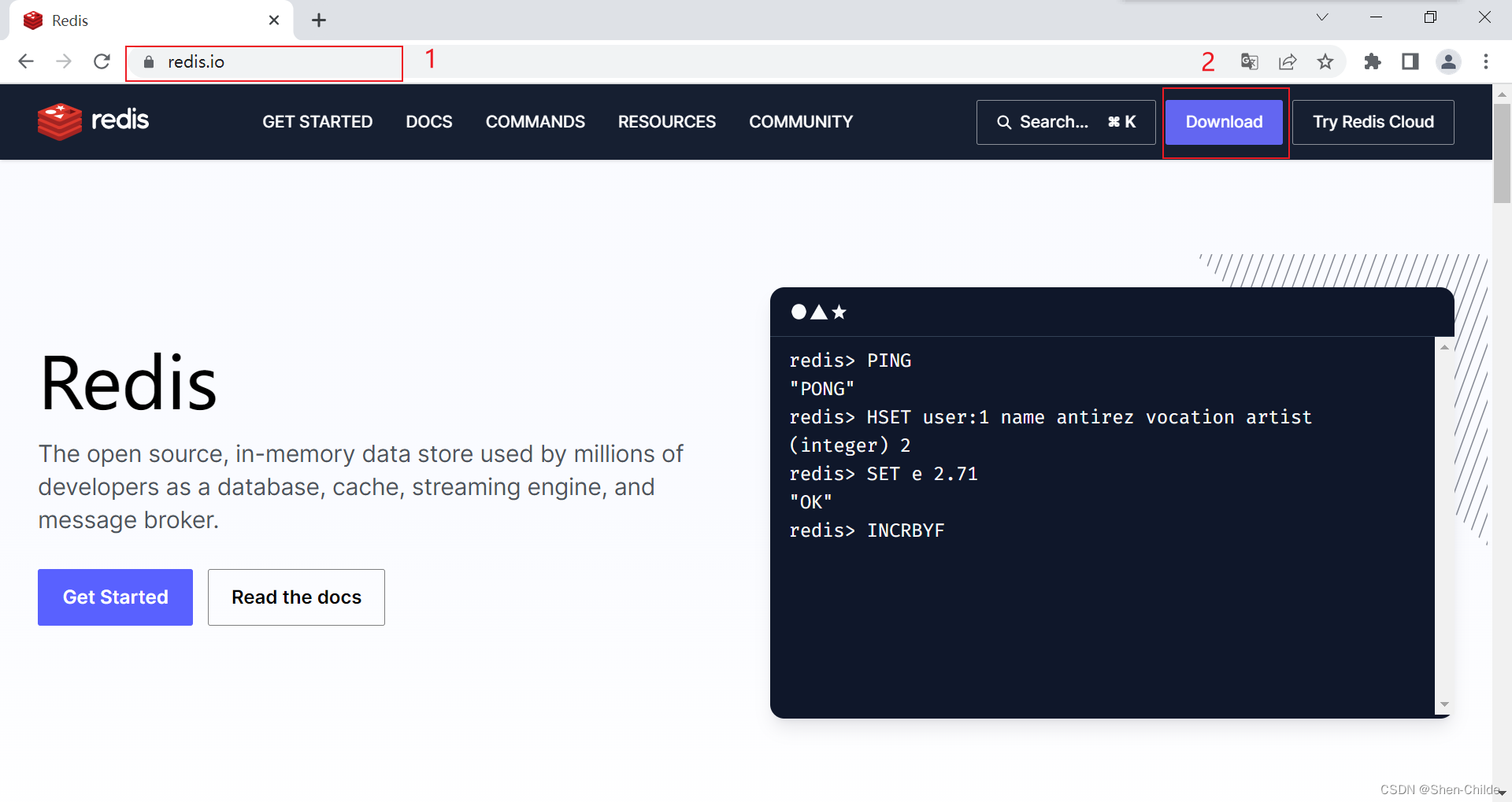The image size is (1512, 802).
Task: Open RESOURCES navigation item
Action: coord(667,122)
